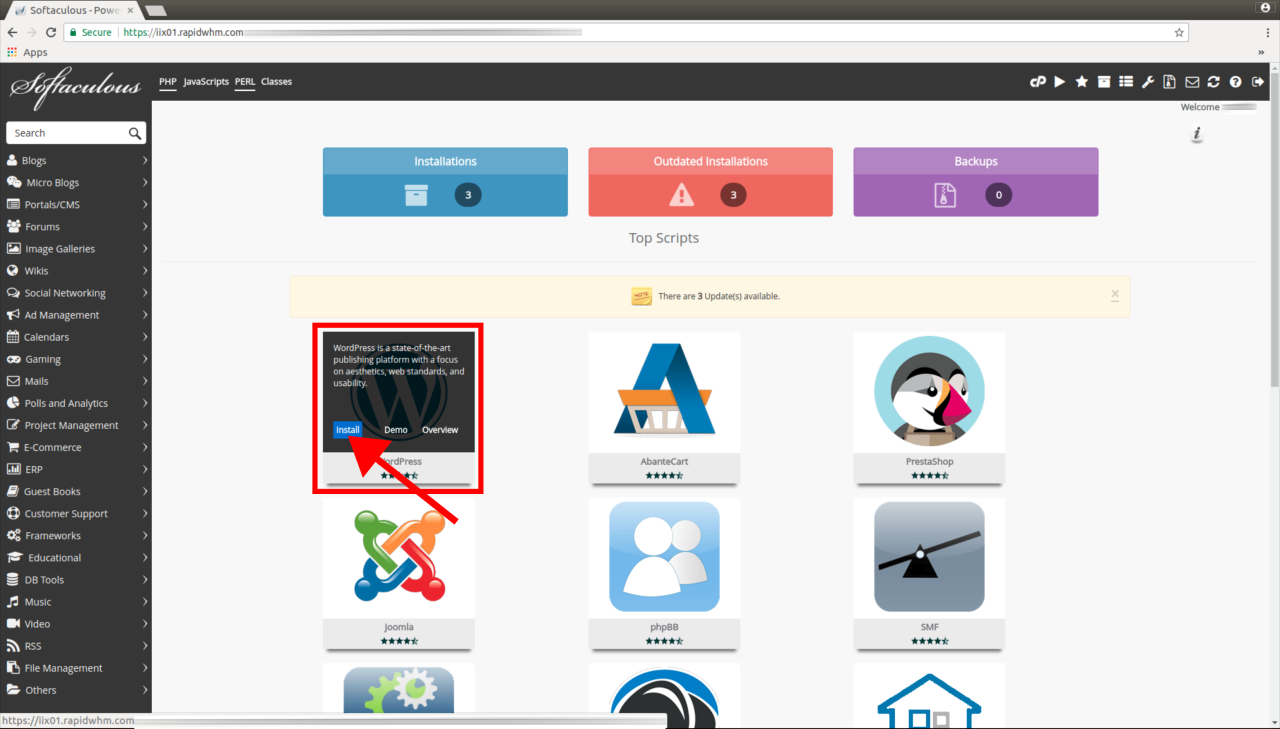This screenshot has width=1280, height=729.
Task: Switch to the PERL tab
Action: point(244,82)
